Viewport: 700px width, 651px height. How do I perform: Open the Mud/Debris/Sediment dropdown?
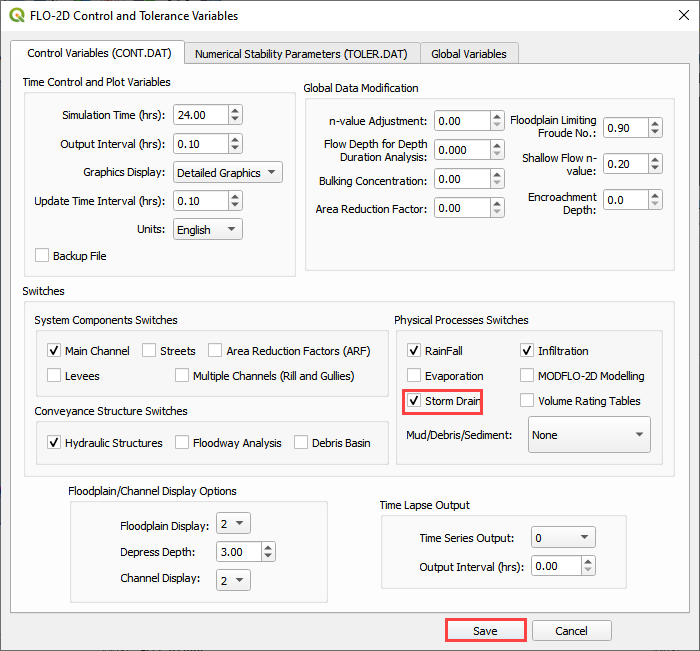(x=588, y=435)
